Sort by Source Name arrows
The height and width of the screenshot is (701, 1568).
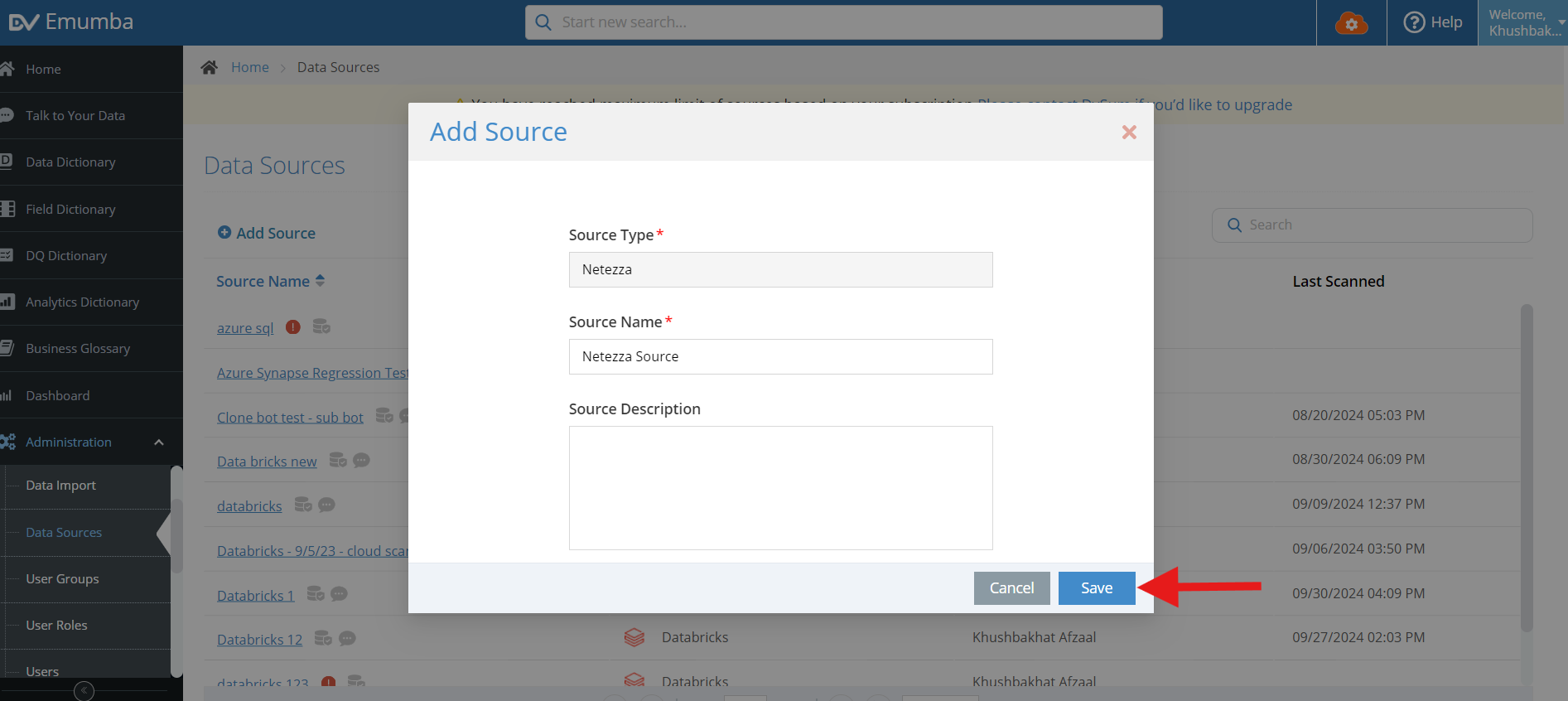click(320, 281)
